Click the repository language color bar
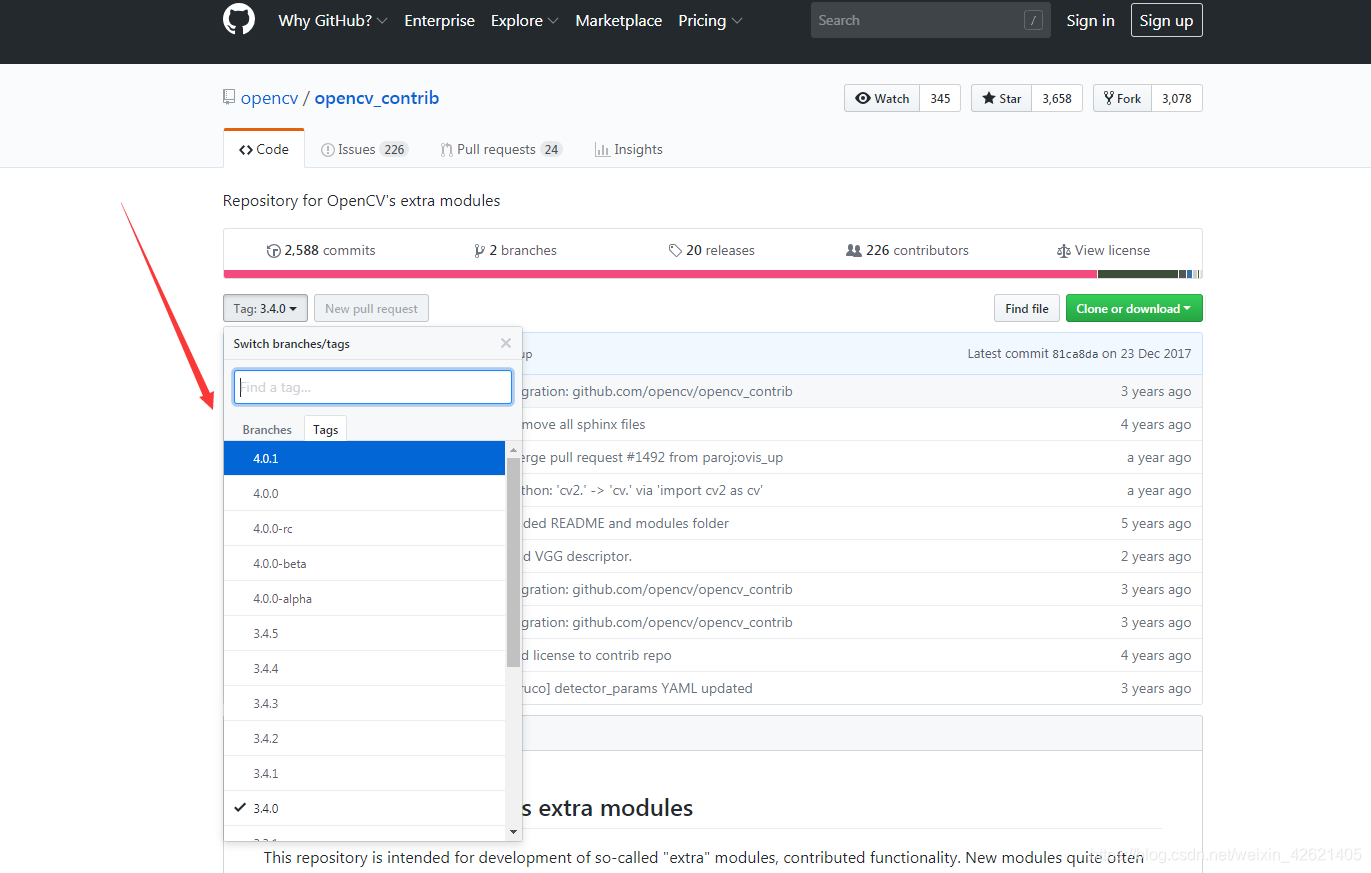 pos(712,274)
